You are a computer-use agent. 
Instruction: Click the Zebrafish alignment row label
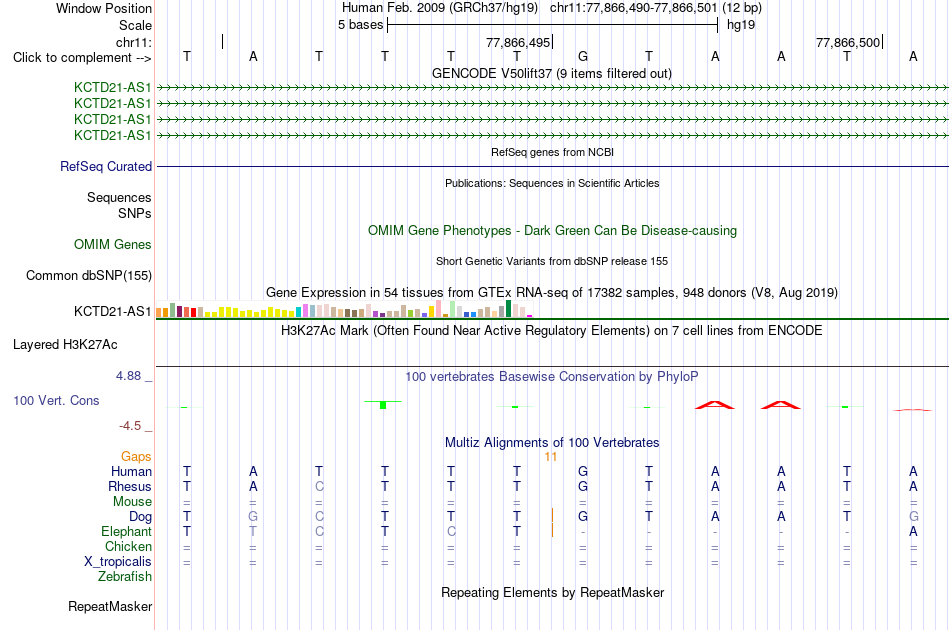point(125,576)
